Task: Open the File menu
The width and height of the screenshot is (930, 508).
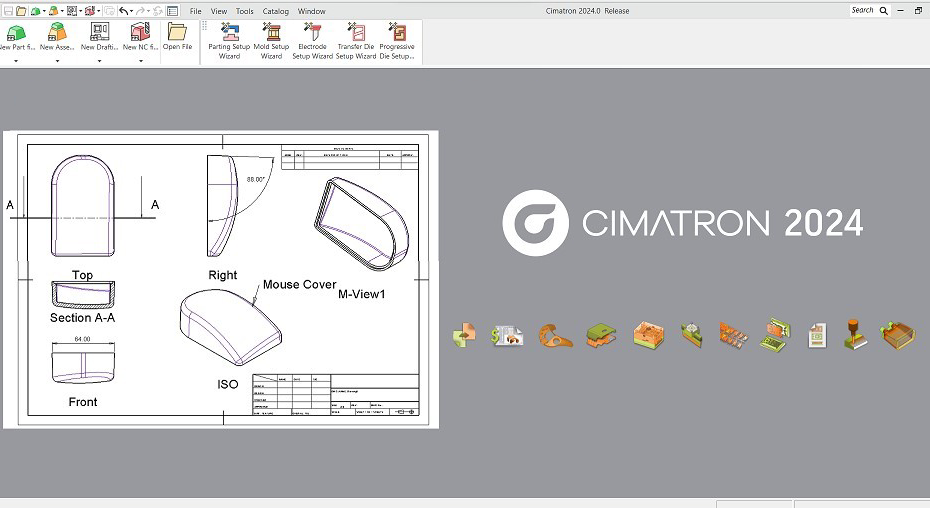Action: pyautogui.click(x=196, y=11)
